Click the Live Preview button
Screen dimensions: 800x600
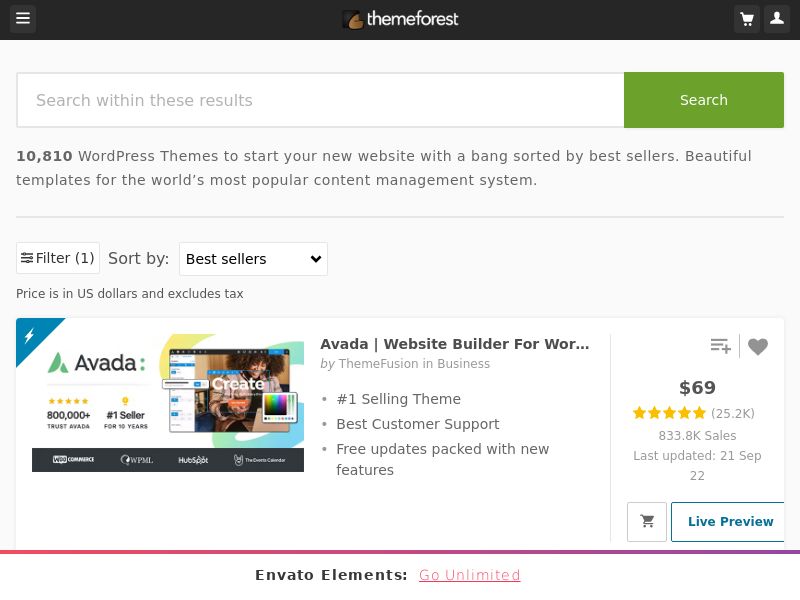click(730, 521)
